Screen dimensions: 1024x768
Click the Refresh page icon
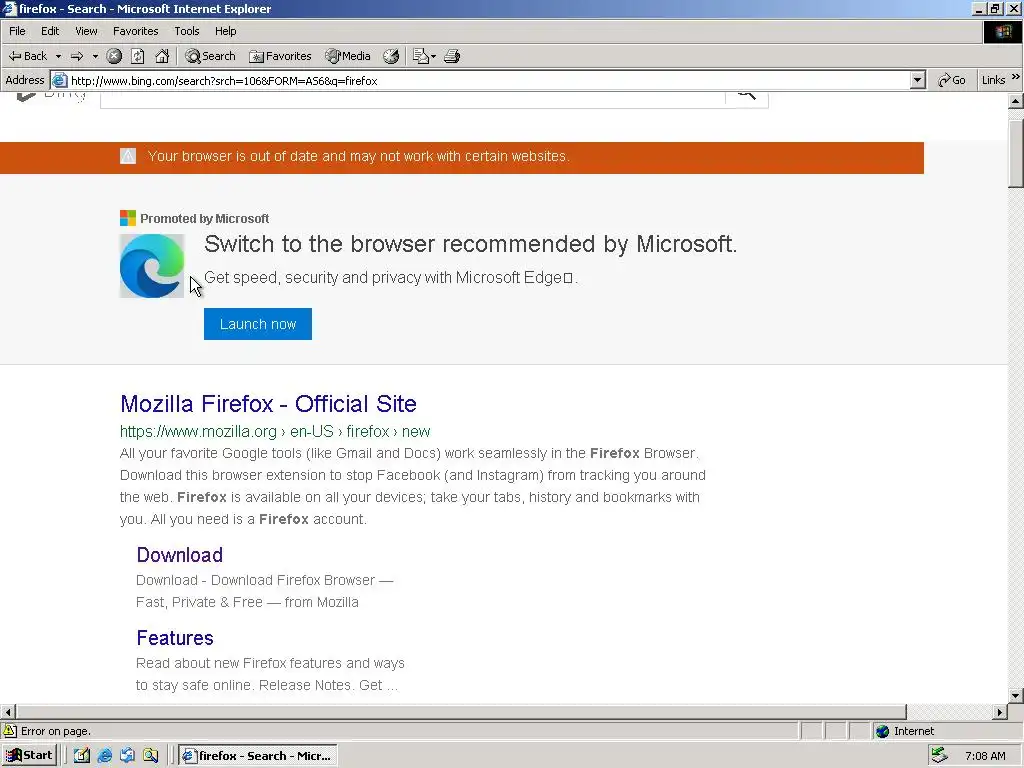[138, 56]
